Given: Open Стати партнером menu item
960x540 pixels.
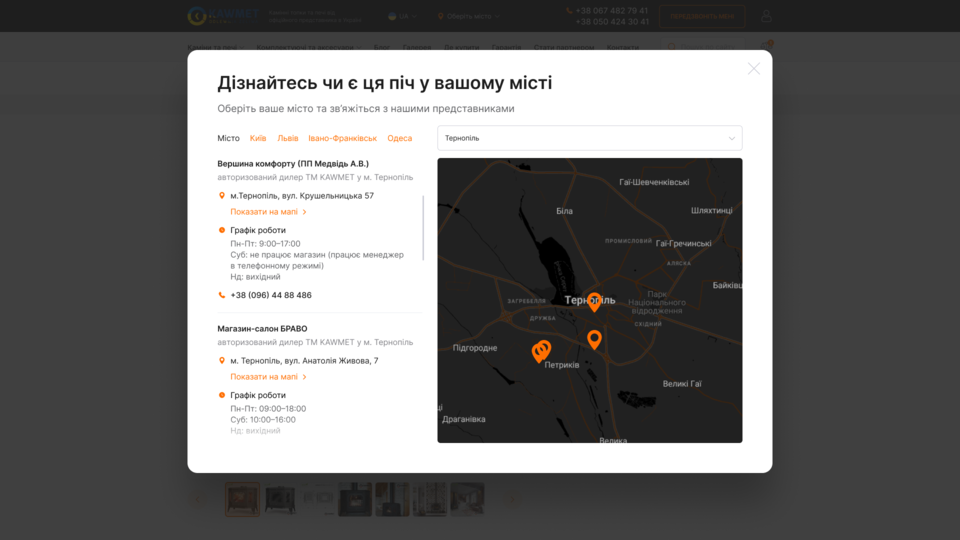Looking at the screenshot, I should point(564,47).
